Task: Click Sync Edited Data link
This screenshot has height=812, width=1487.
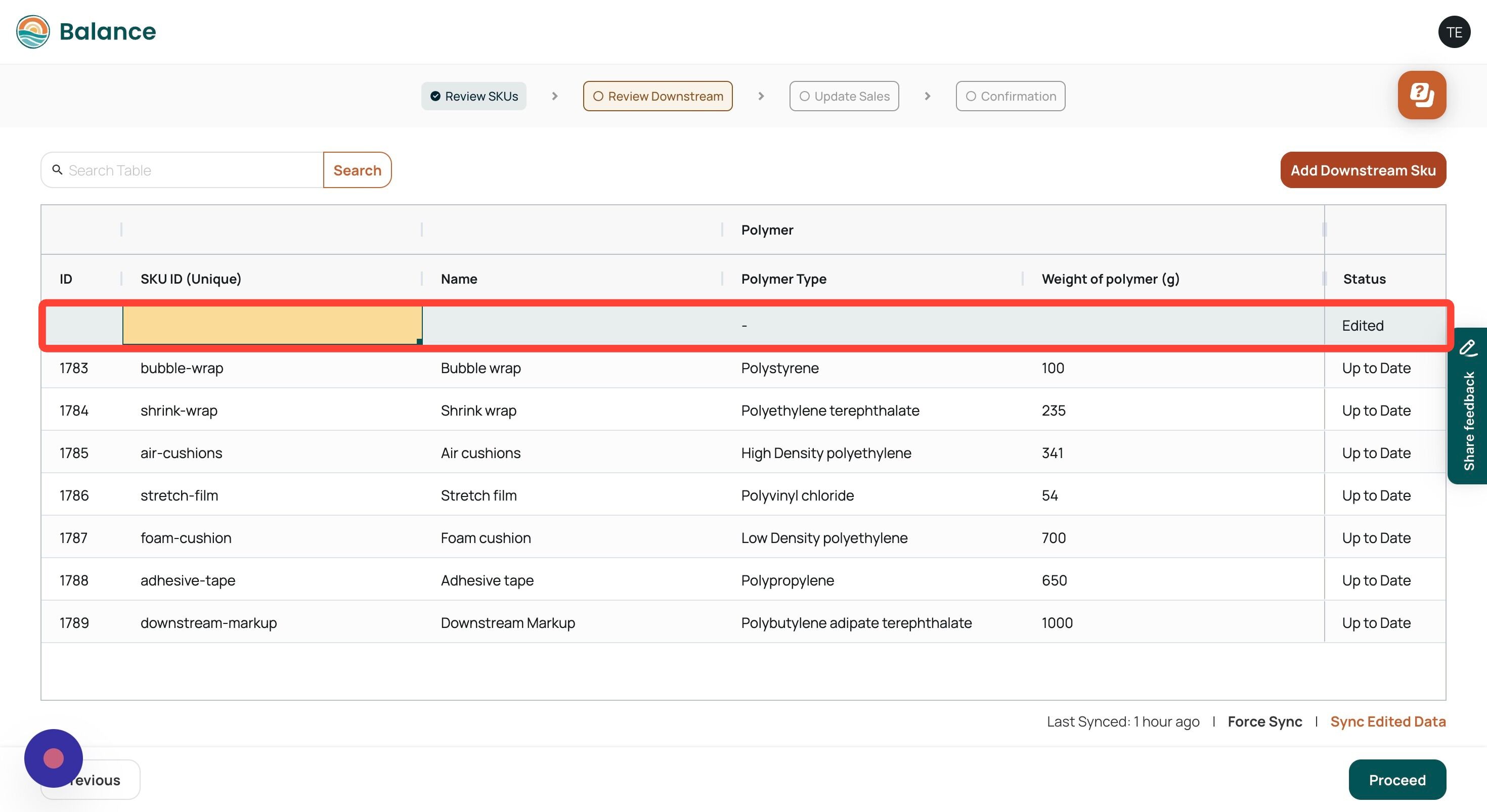Action: (x=1388, y=721)
